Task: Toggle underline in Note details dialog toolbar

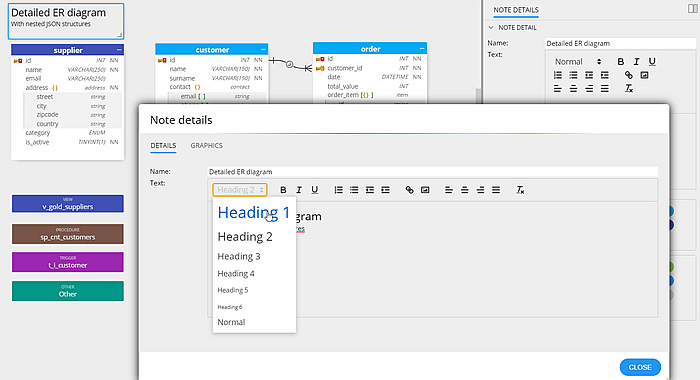Action: coord(315,190)
